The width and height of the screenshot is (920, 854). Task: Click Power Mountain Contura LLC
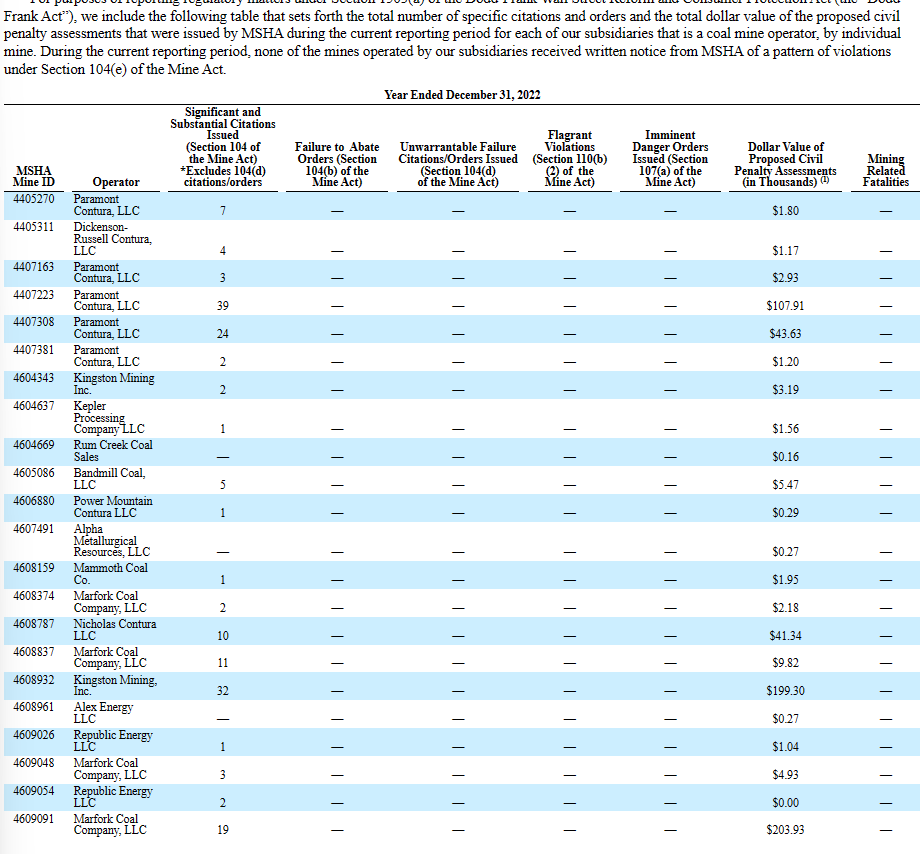pyautogui.click(x=113, y=507)
